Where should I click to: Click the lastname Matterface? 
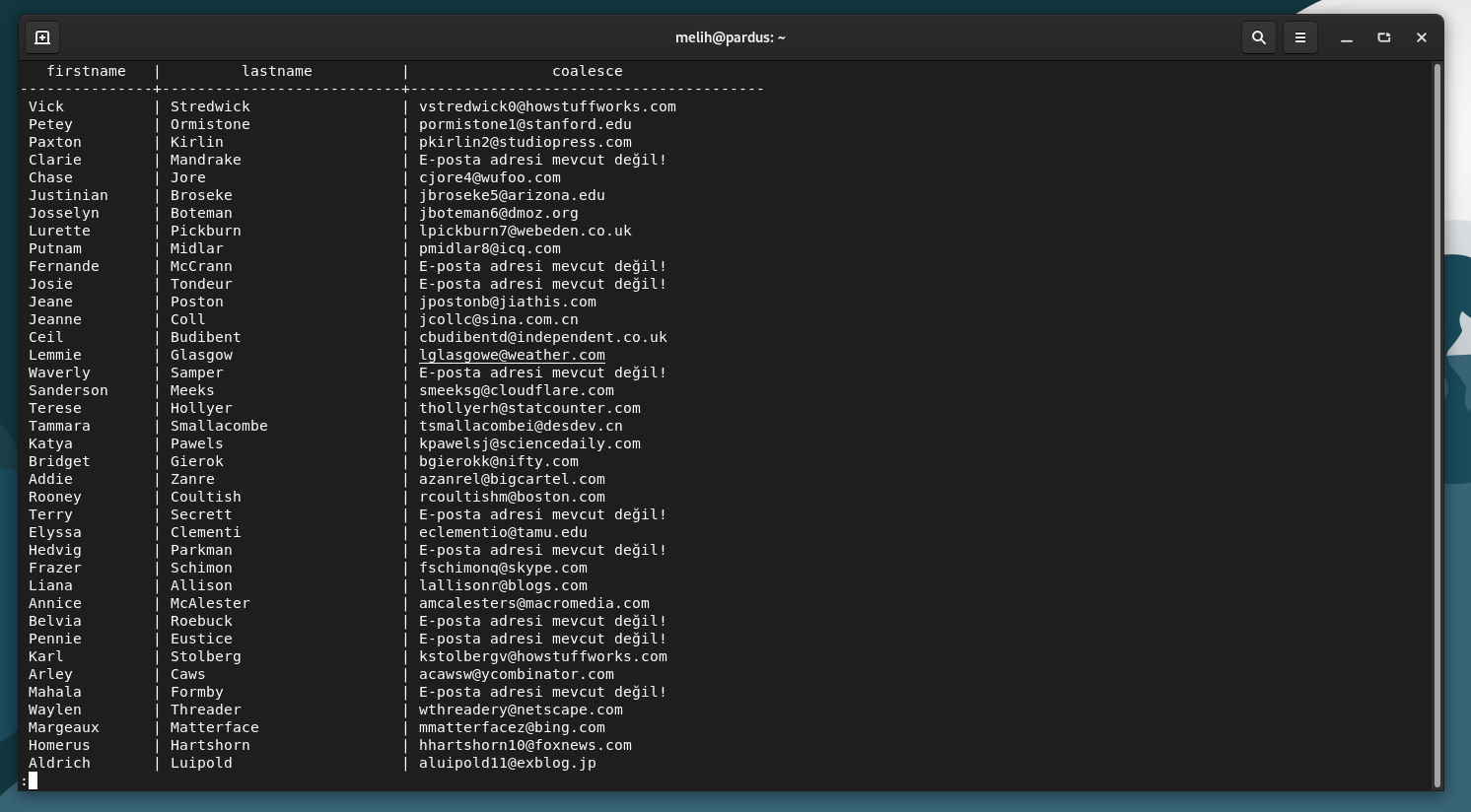coord(215,727)
